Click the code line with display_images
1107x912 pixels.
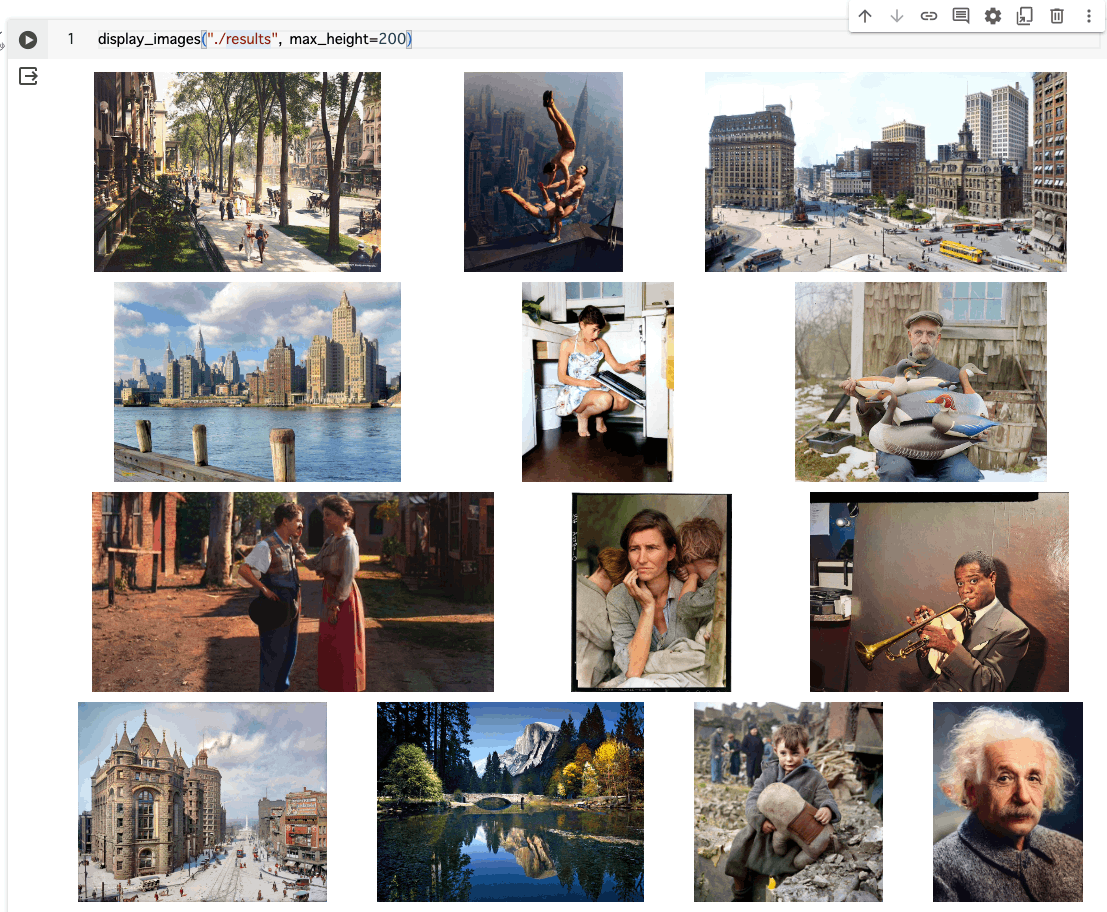pyautogui.click(x=255, y=39)
